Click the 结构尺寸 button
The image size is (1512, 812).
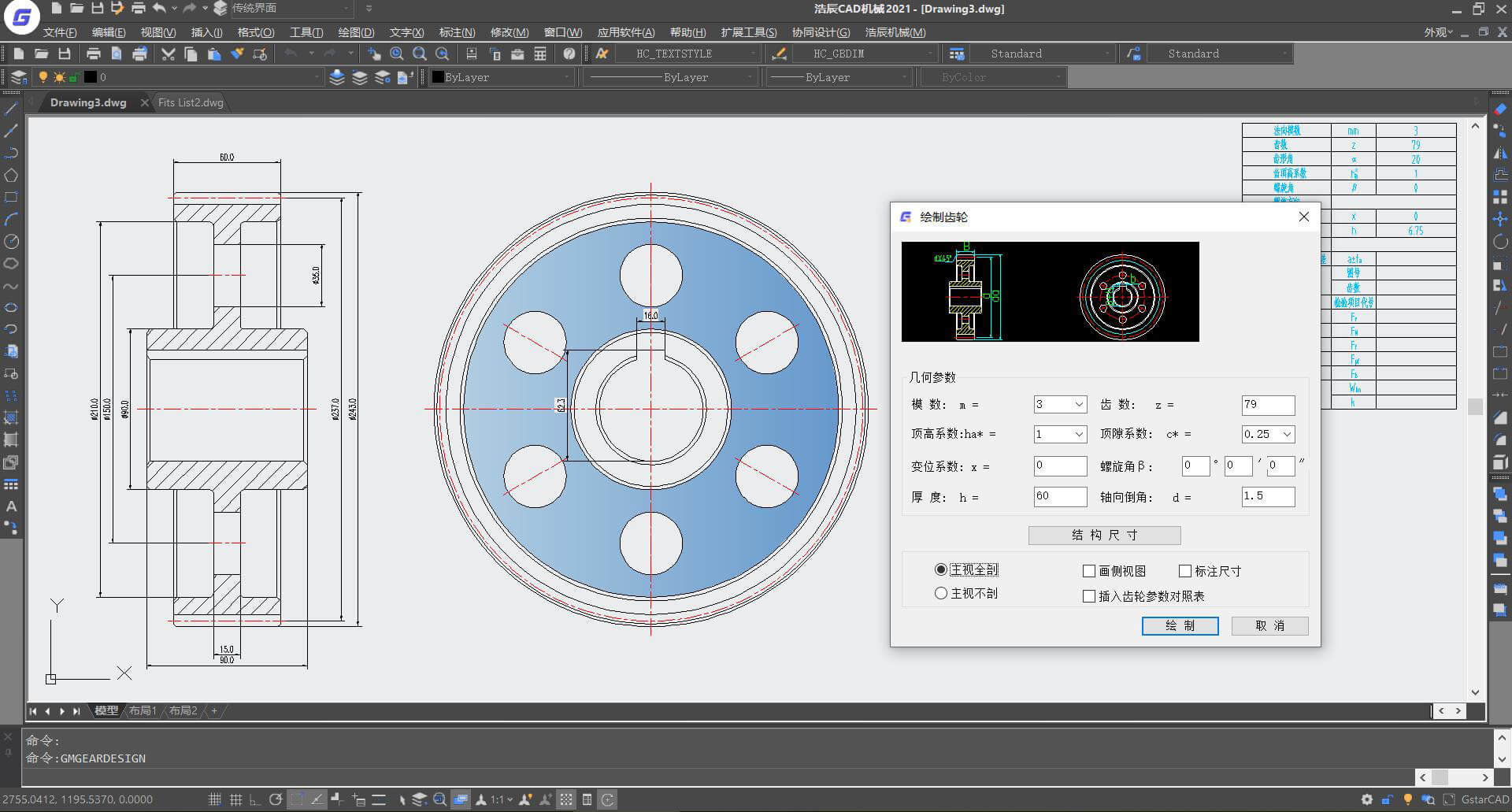[x=1104, y=536]
